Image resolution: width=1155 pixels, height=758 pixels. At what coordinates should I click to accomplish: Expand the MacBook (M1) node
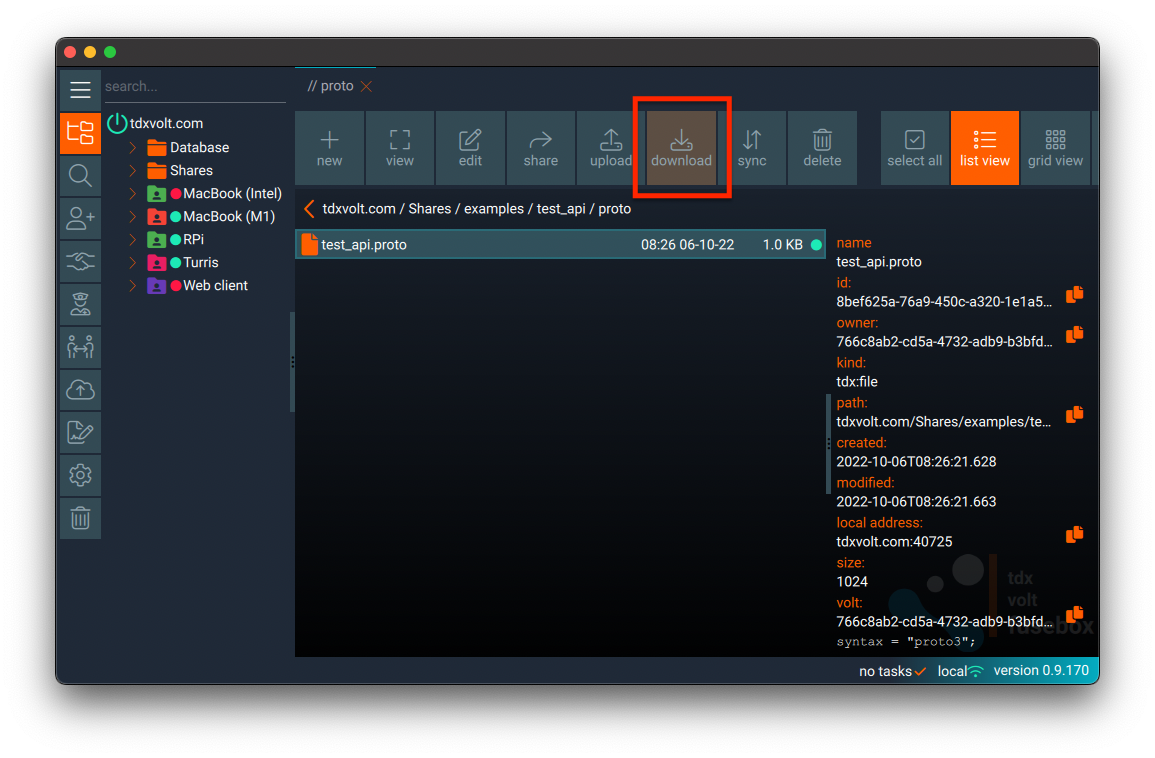133,217
